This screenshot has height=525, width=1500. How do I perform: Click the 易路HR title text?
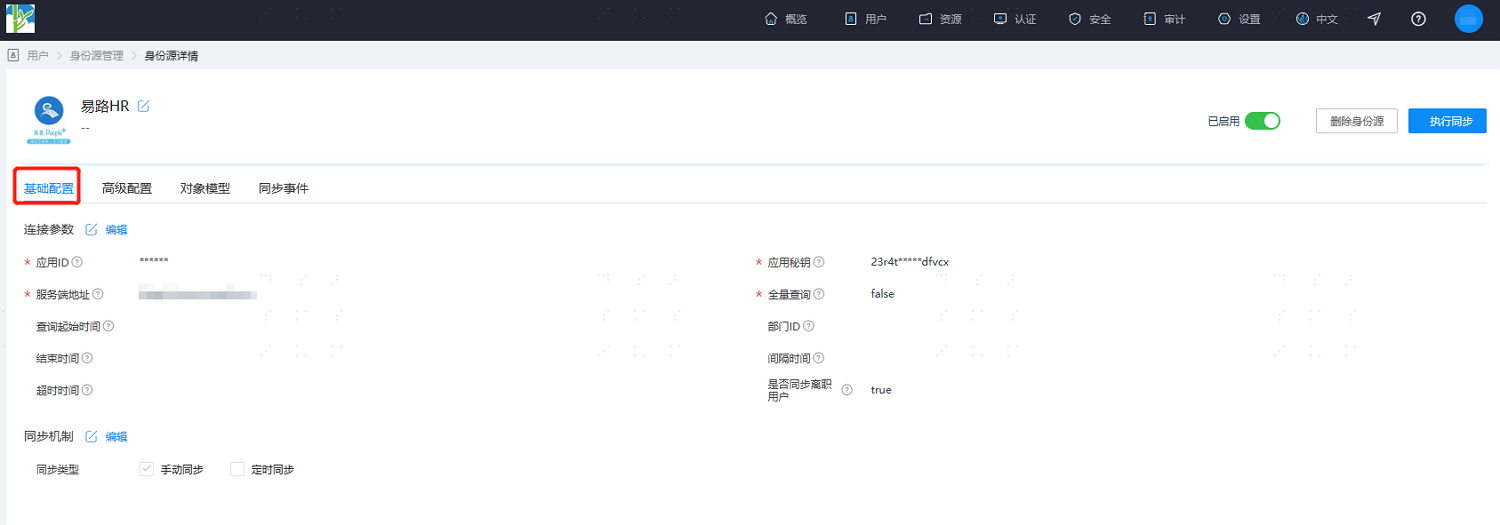(x=105, y=106)
